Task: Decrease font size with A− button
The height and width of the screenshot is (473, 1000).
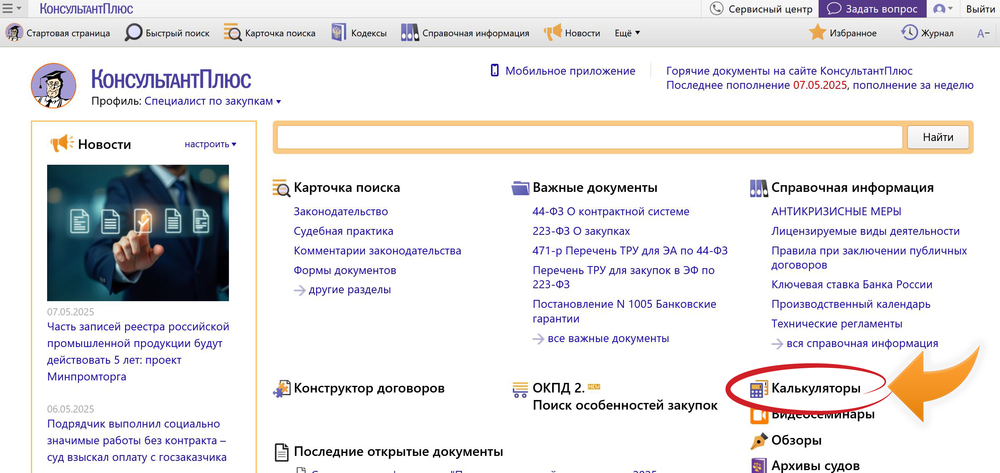Action: click(x=983, y=33)
